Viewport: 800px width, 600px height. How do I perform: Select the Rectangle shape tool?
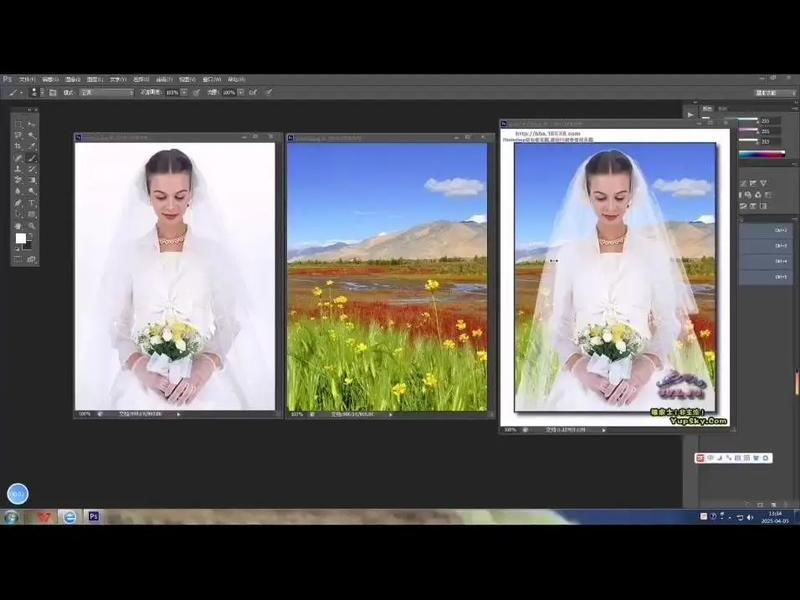[32, 214]
